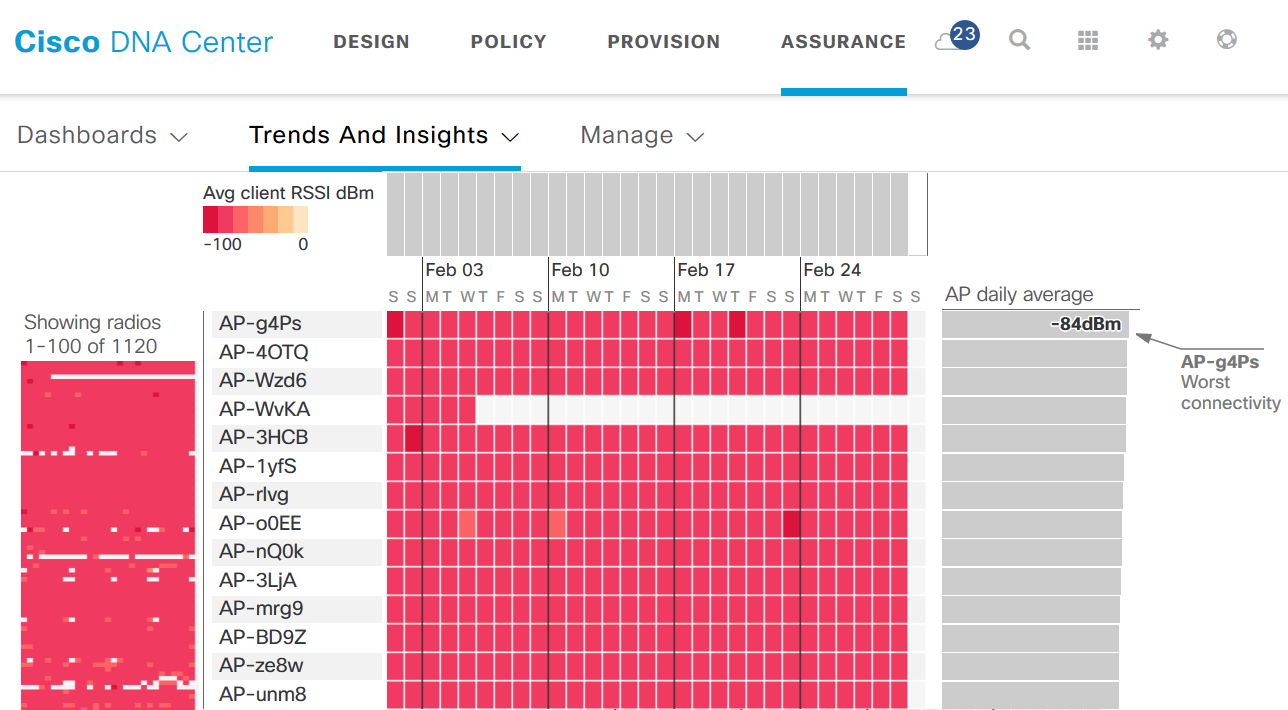Image resolution: width=1288 pixels, height=710 pixels.
Task: Select the AP-WvKA row label
Action: (x=264, y=409)
